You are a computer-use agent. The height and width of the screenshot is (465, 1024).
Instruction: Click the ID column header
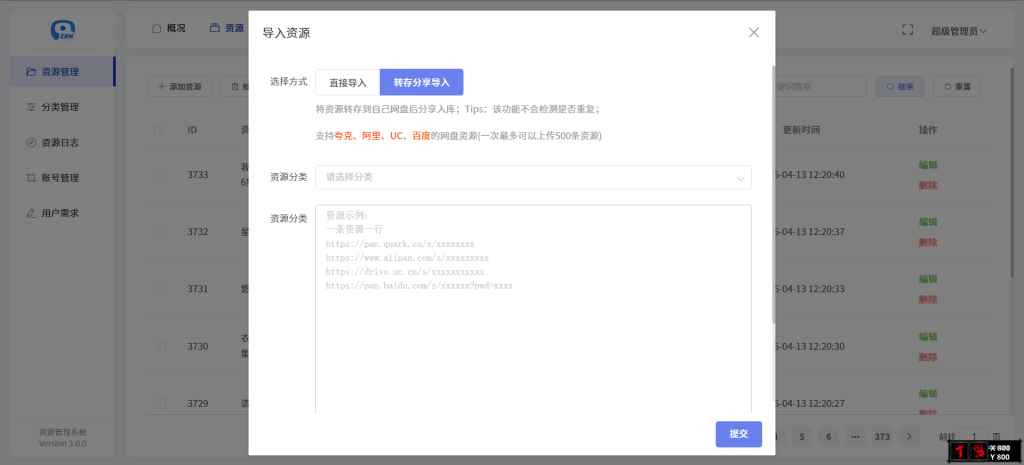coord(192,130)
